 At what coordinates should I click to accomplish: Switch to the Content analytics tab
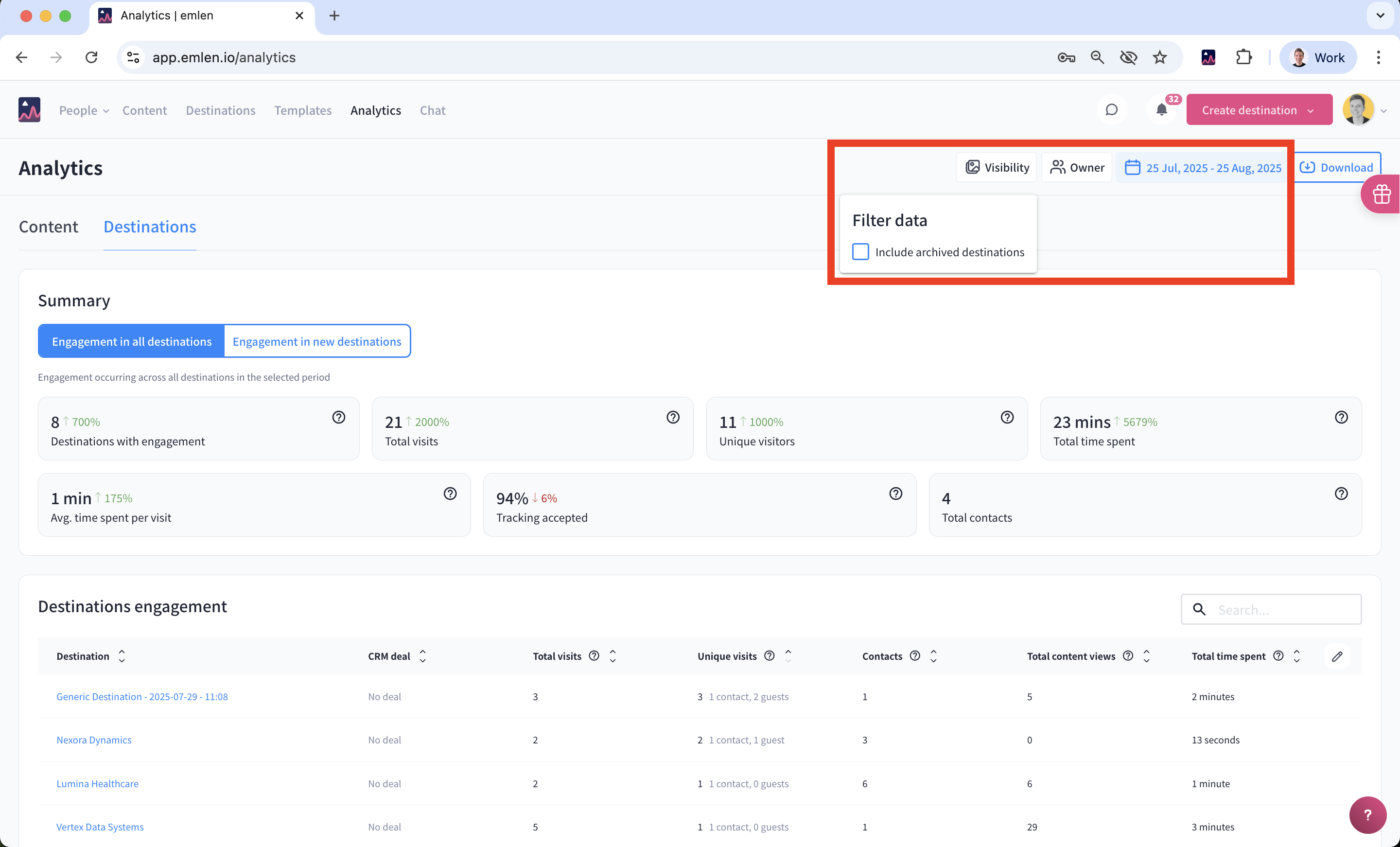[x=48, y=227]
